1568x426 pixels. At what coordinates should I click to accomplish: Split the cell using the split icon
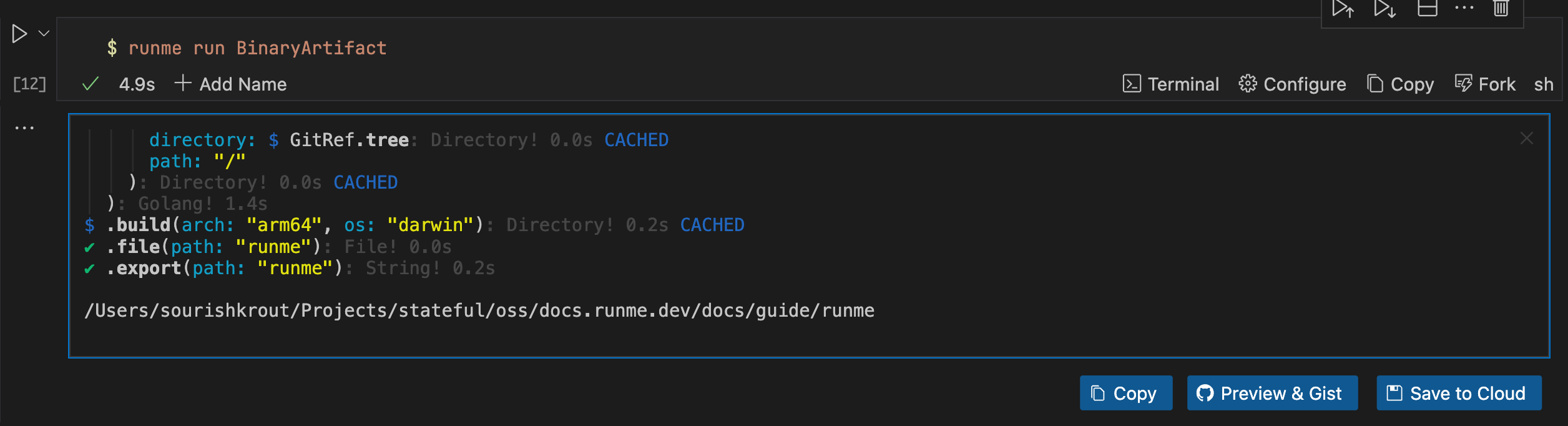point(1427,9)
